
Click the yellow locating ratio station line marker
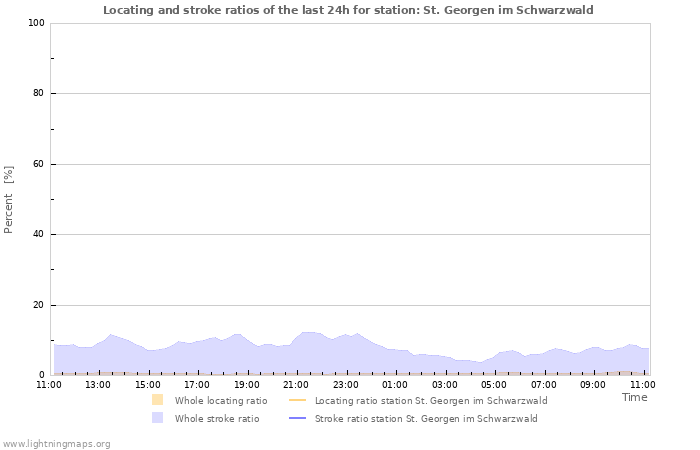click(297, 400)
